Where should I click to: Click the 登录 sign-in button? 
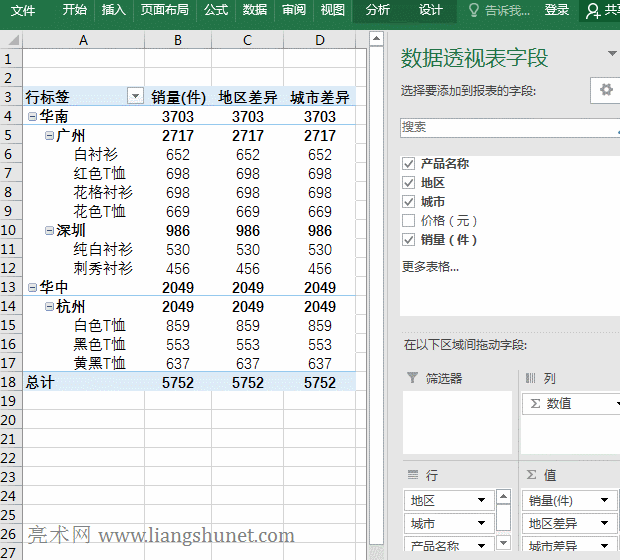(x=557, y=10)
